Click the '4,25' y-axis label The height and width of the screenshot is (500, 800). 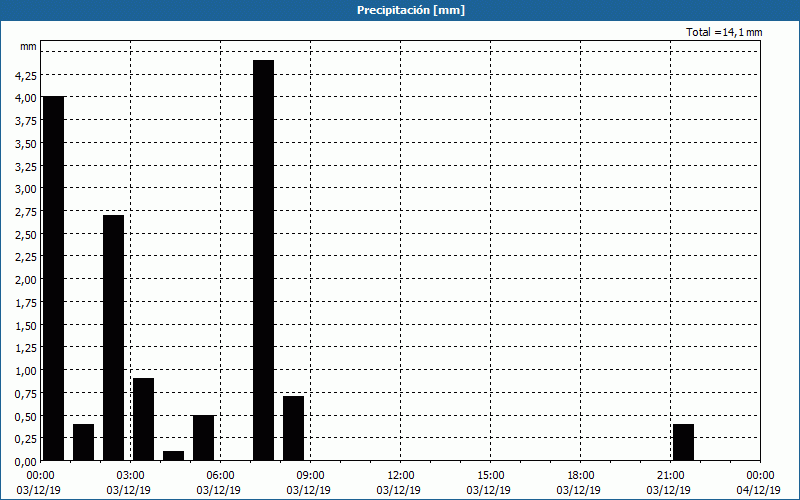(26, 76)
